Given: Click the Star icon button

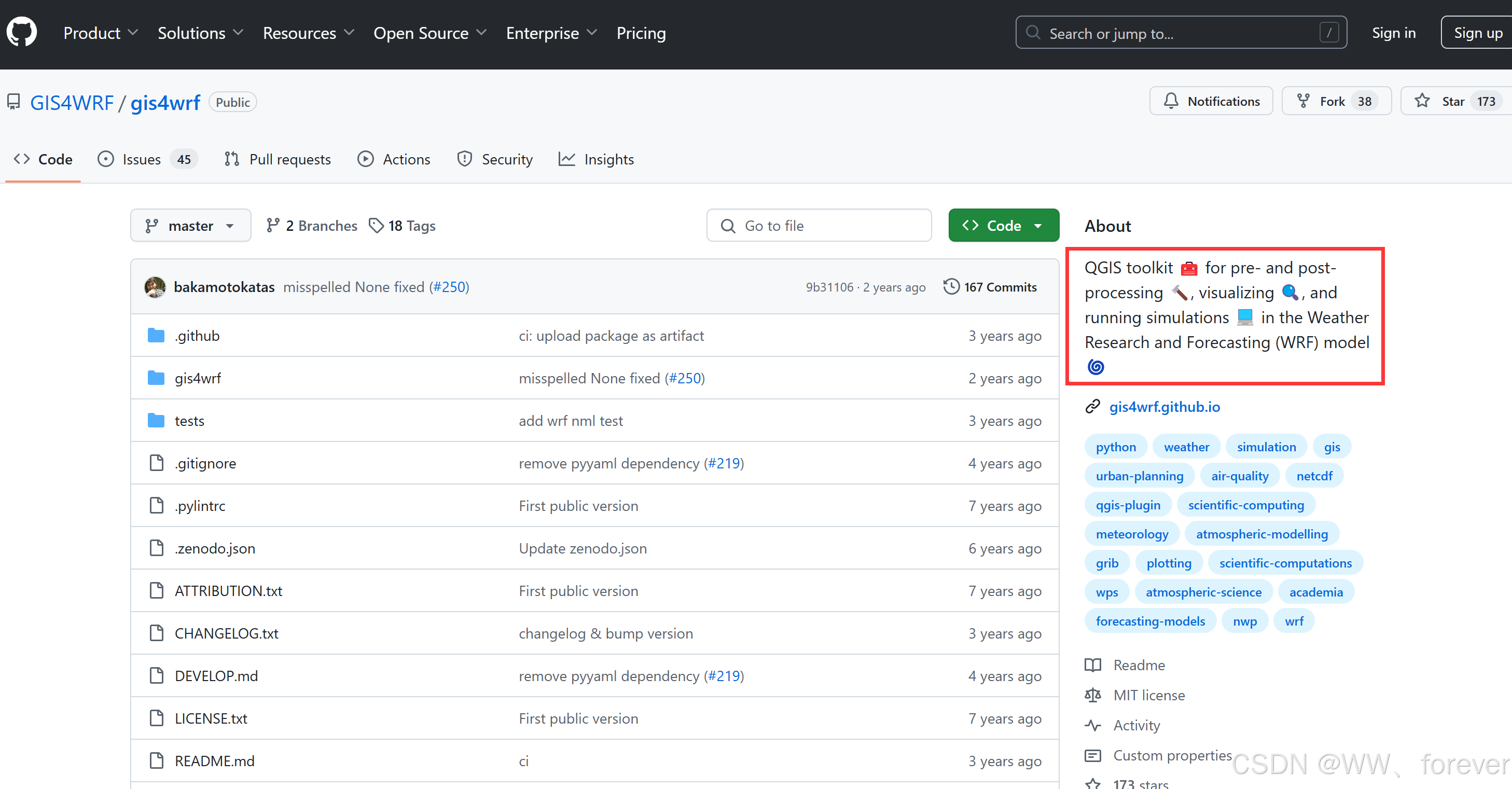Looking at the screenshot, I should [1422, 101].
